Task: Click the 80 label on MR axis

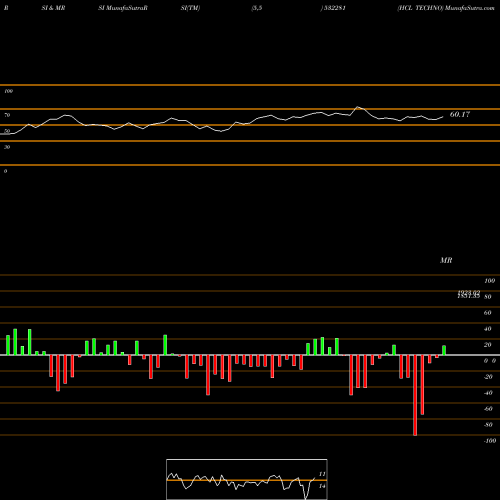Action: pos(488,297)
